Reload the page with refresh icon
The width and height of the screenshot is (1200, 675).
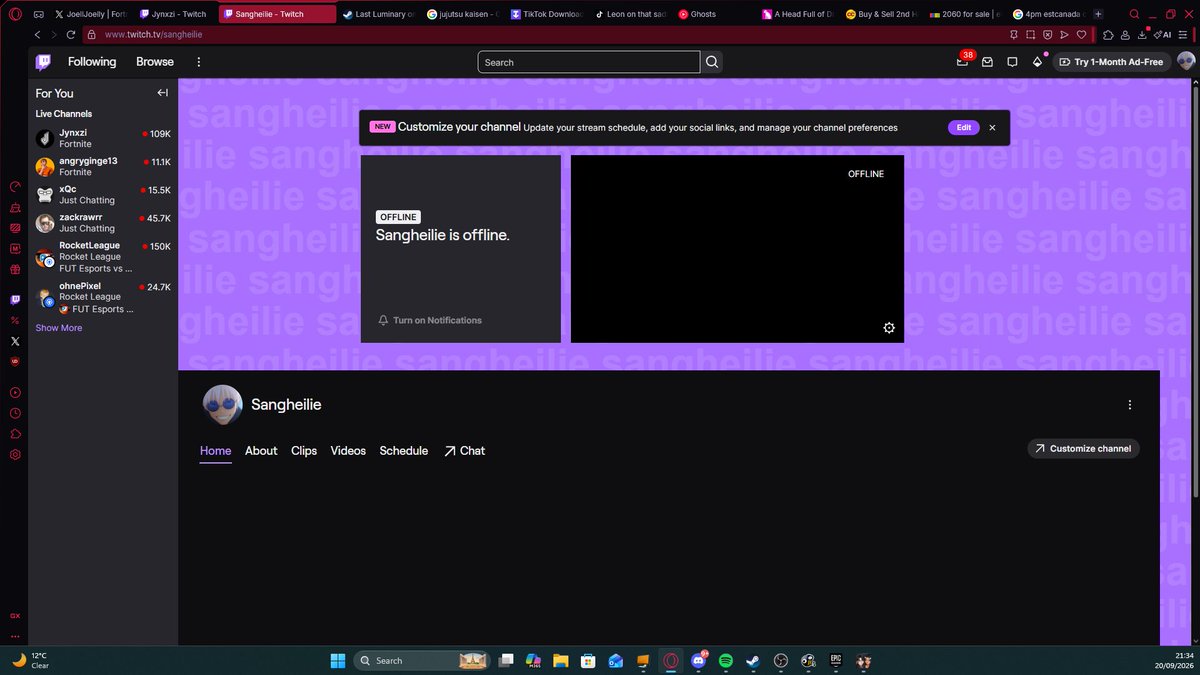(x=70, y=34)
